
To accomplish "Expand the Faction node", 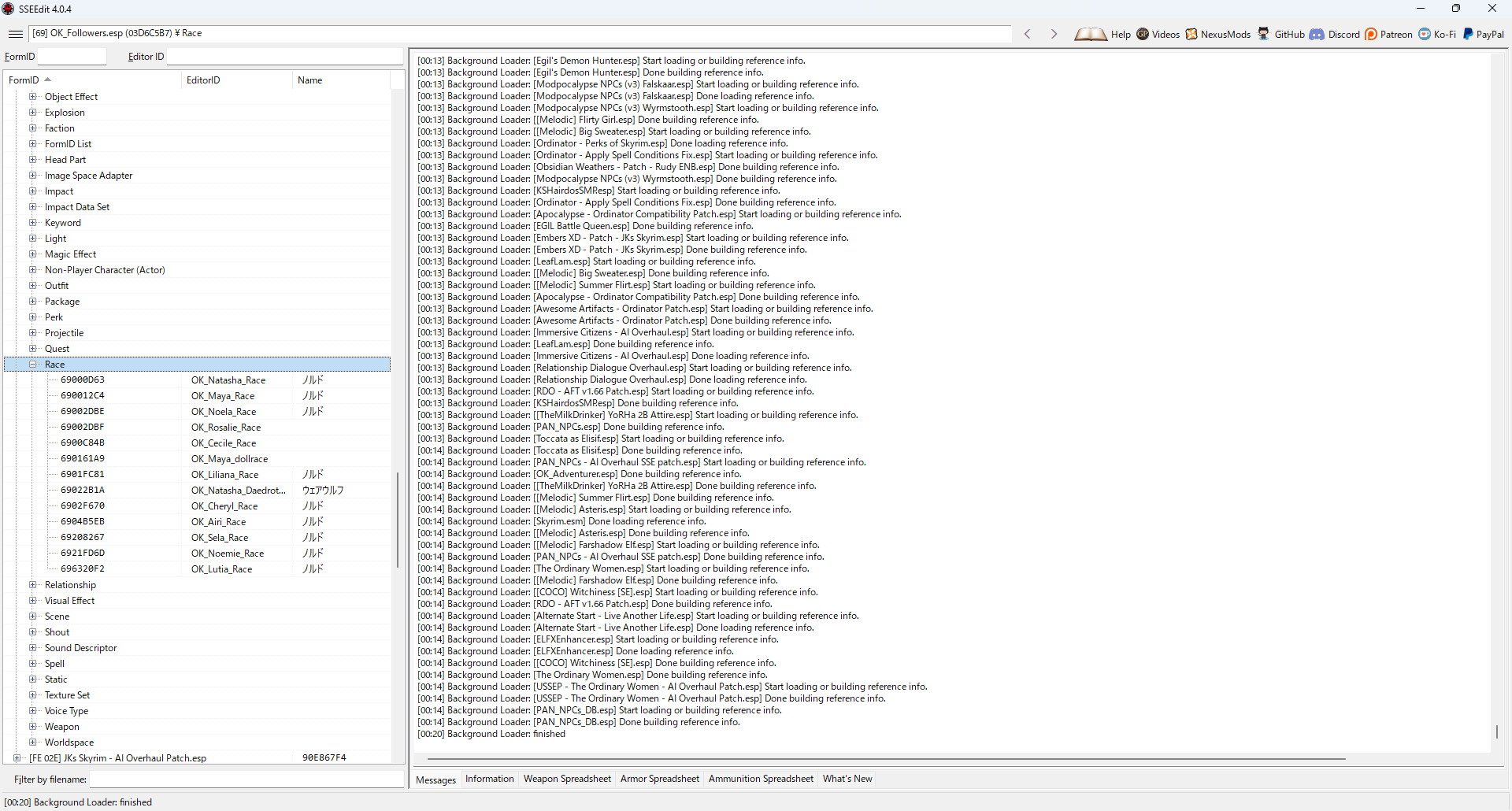I will pos(33,128).
